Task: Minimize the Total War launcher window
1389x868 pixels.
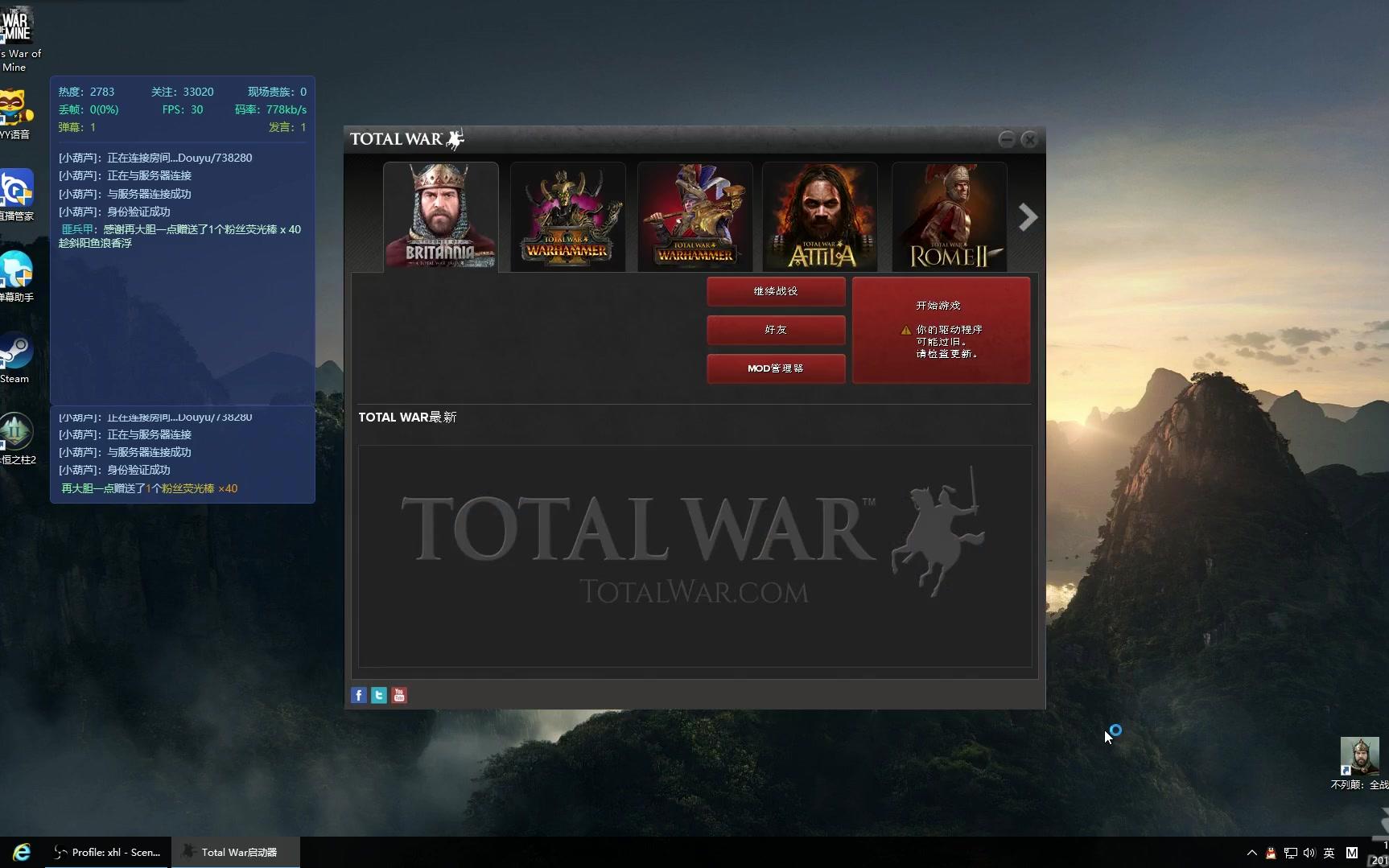Action: (x=1006, y=139)
